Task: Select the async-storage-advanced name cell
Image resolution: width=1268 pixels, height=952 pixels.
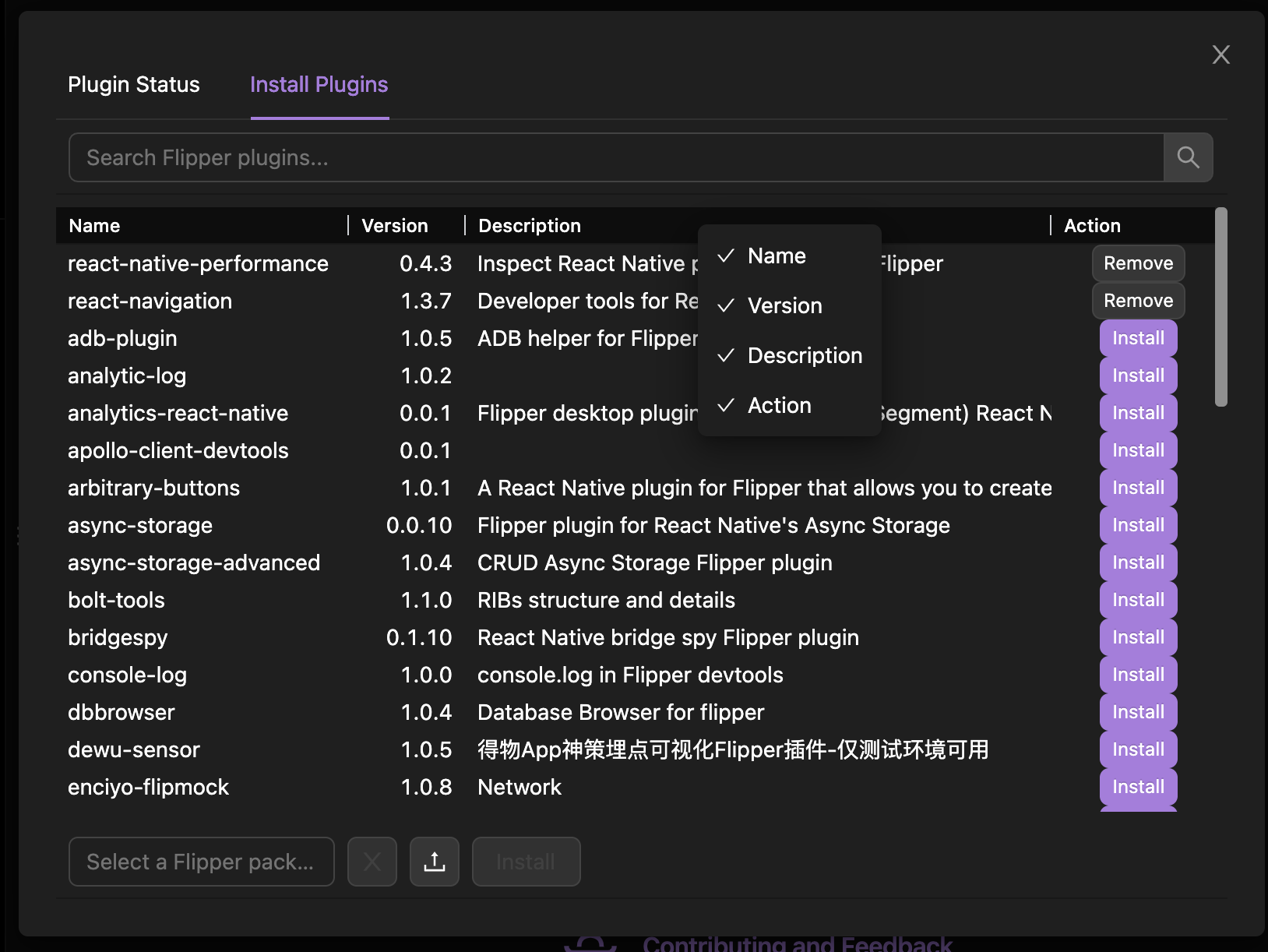Action: (194, 562)
